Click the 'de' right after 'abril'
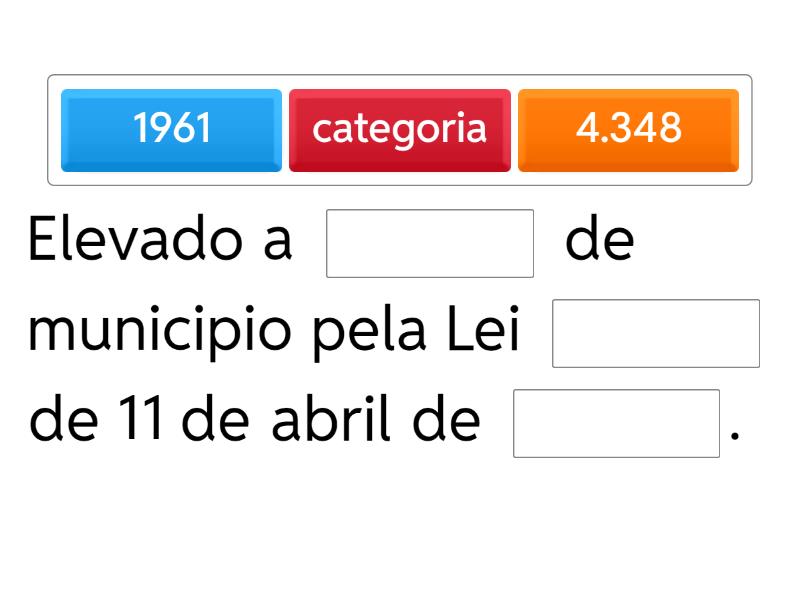This screenshot has width=800, height=600. 446,421
